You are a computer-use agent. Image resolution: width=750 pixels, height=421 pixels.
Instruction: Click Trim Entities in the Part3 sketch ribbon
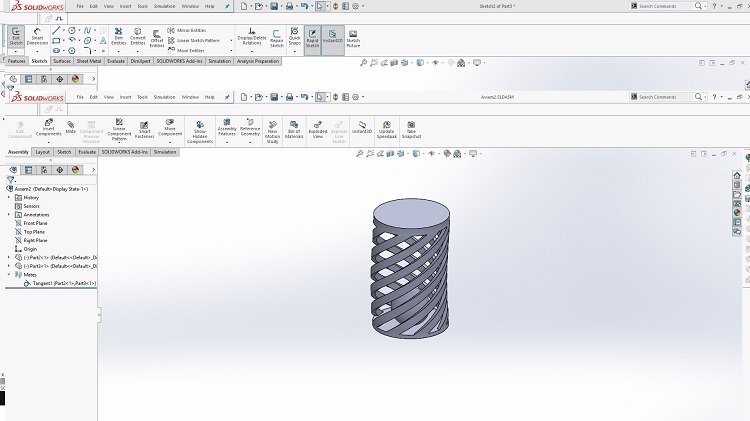(x=119, y=36)
